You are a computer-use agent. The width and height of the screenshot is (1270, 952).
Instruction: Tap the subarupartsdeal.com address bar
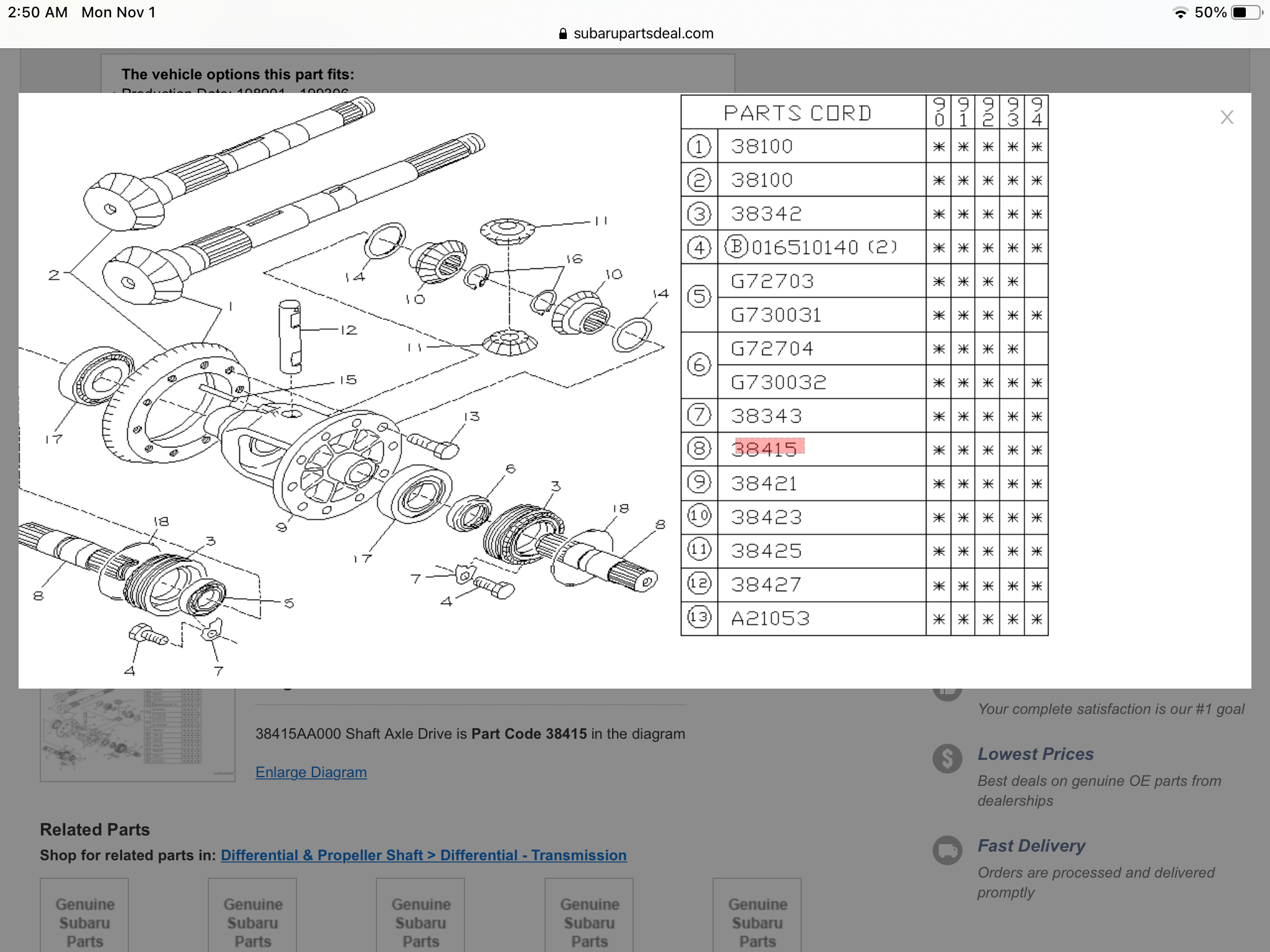click(643, 33)
